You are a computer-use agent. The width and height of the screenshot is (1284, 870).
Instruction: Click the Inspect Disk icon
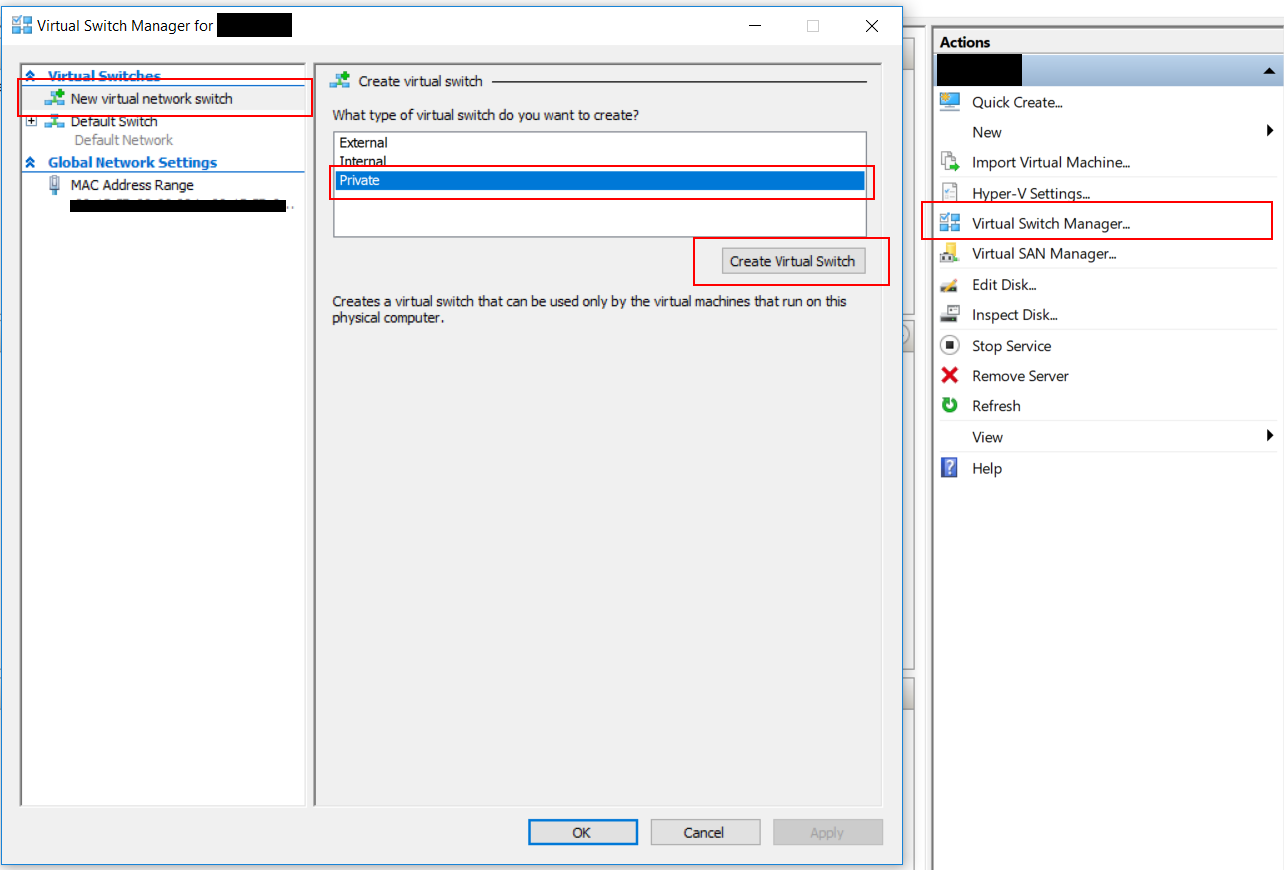(x=950, y=314)
